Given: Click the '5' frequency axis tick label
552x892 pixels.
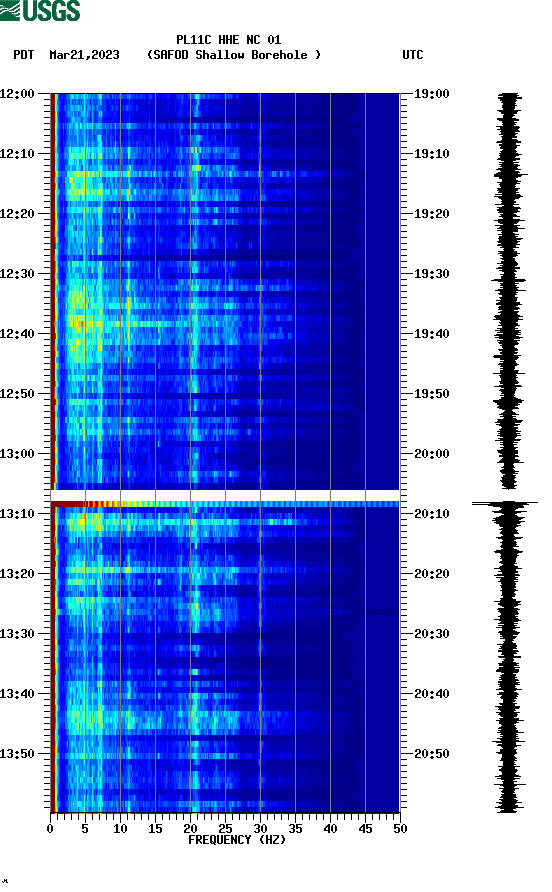Looking at the screenshot, I should [x=85, y=829].
